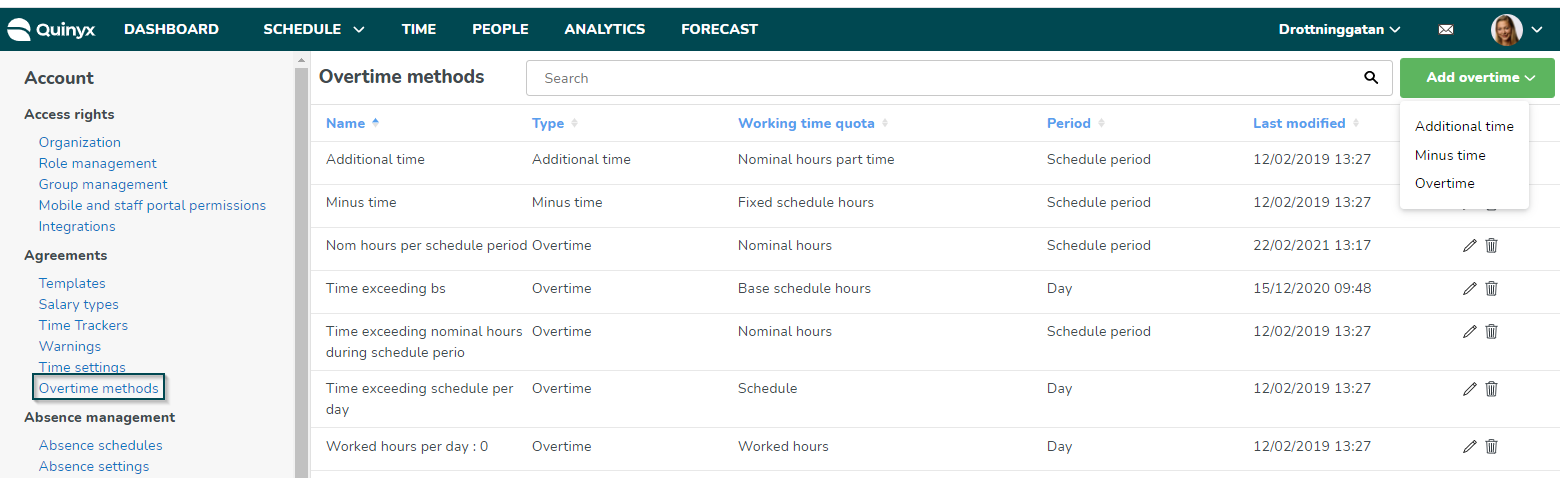1560x478 pixels.
Task: Click the Search input field
Action: 958,78
